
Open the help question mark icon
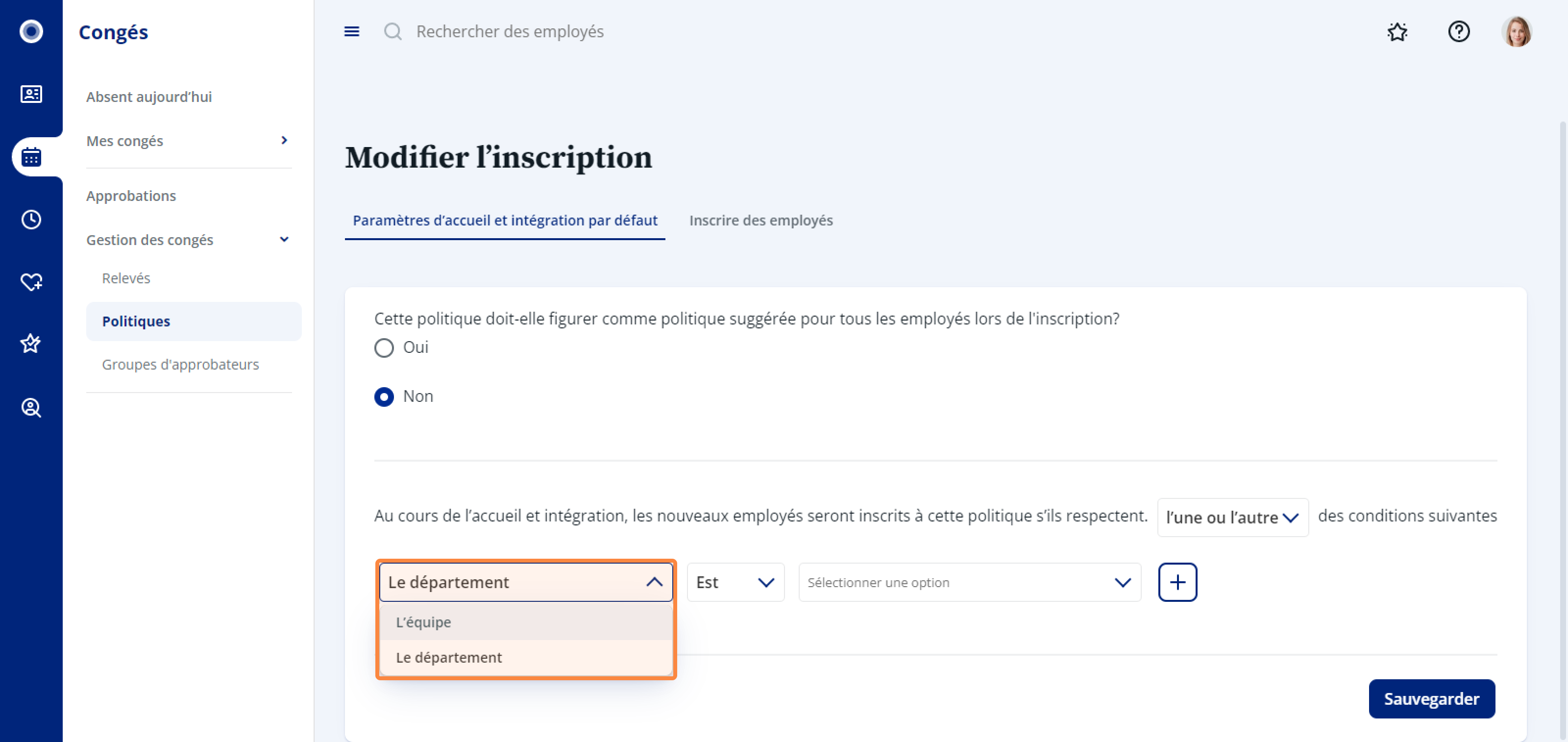click(x=1459, y=31)
